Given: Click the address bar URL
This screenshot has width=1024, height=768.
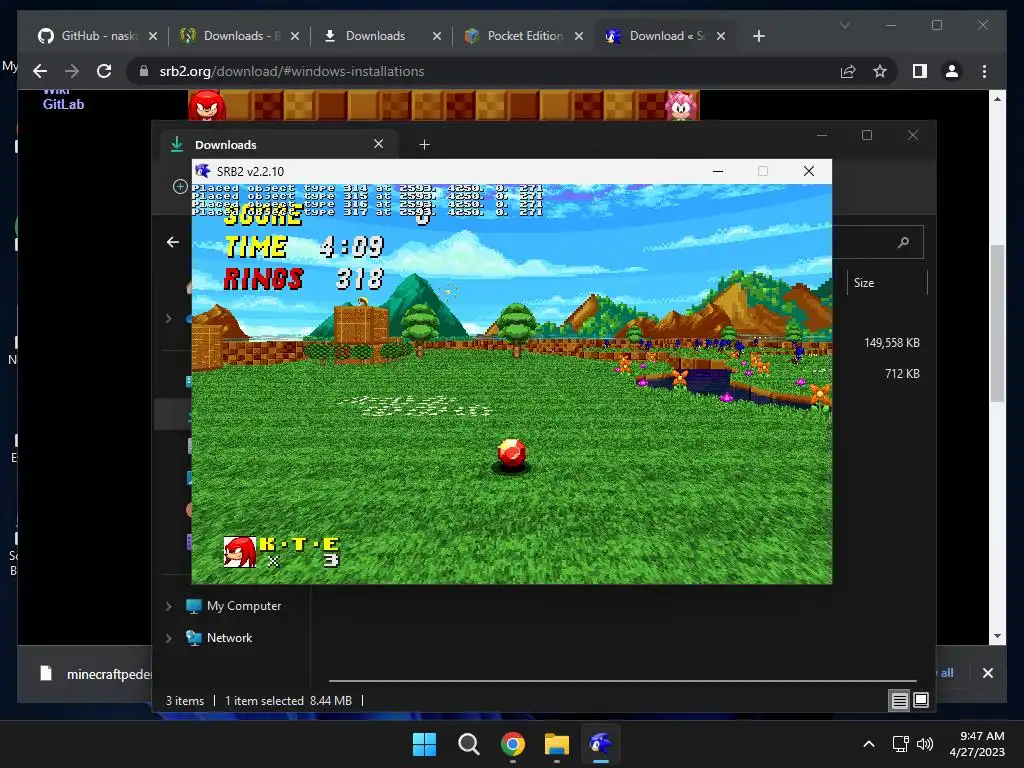Looking at the screenshot, I should point(292,71).
